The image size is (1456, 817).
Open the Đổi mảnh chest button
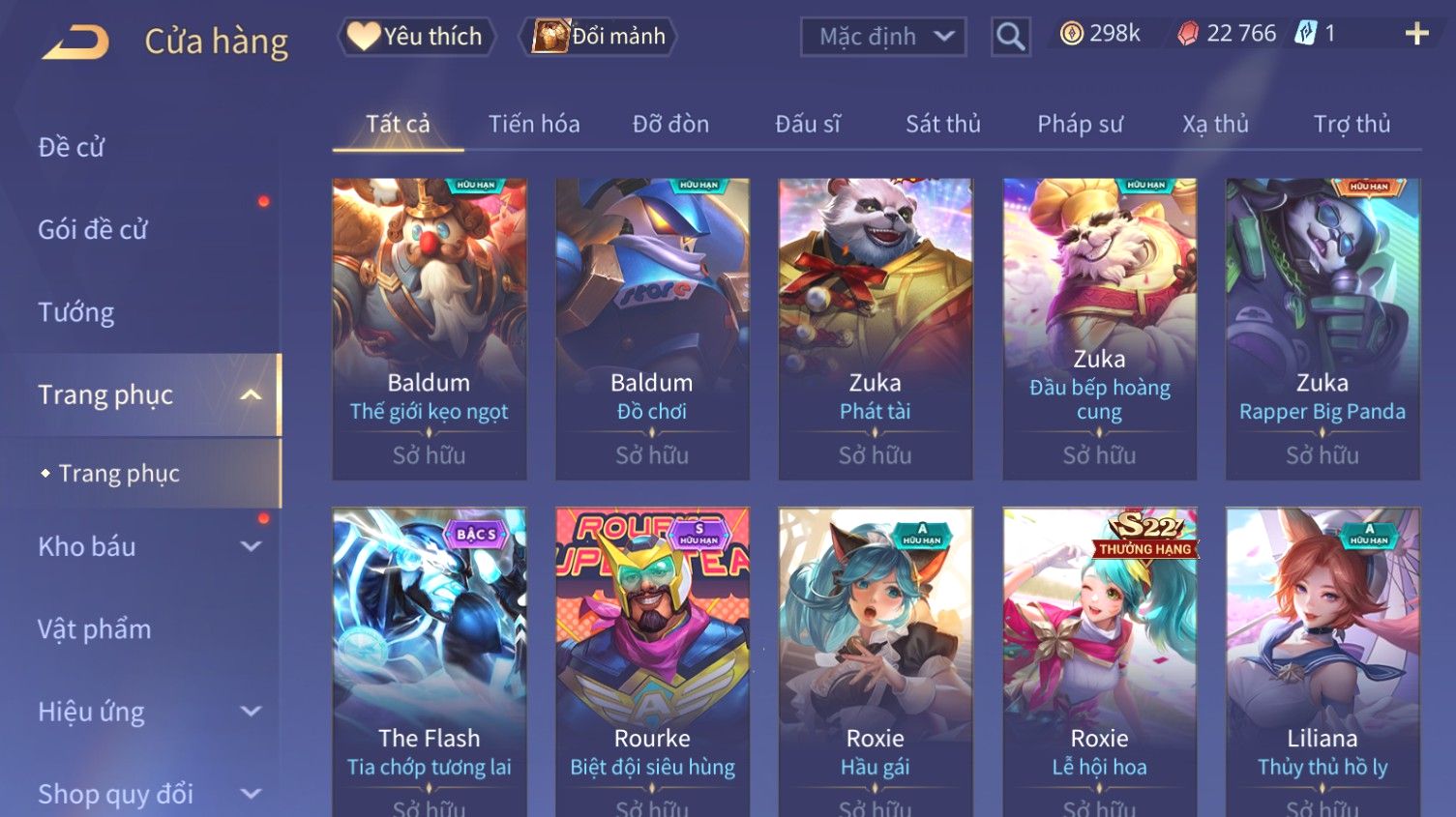[x=598, y=37]
